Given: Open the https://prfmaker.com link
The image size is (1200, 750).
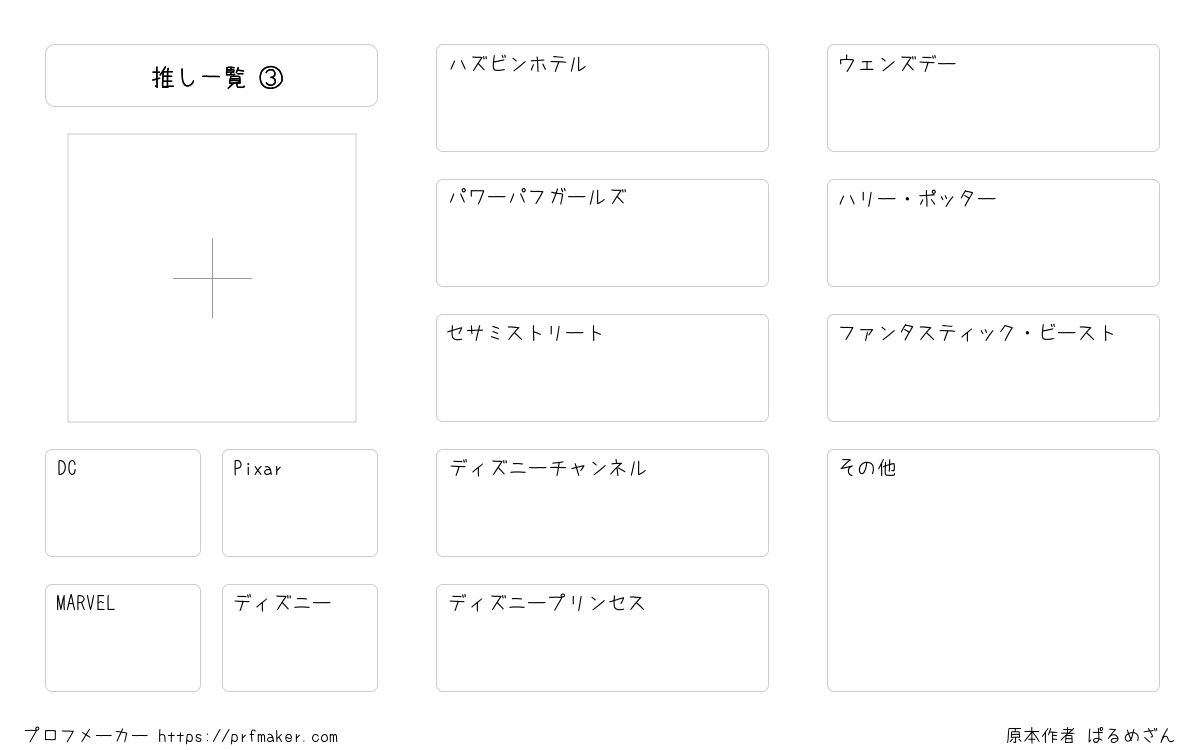Looking at the screenshot, I should [248, 737].
